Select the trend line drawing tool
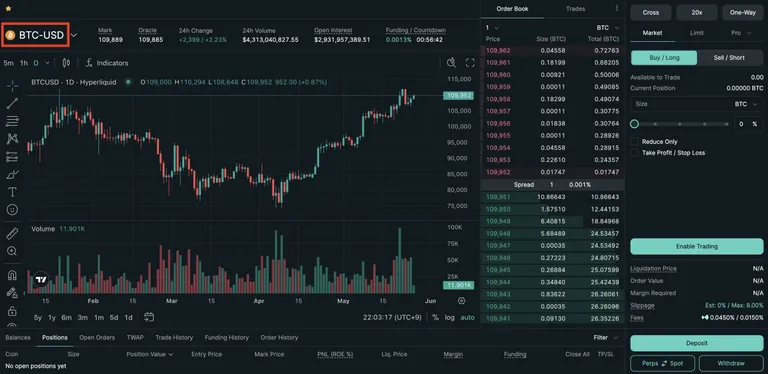Screen dimensions: 768x374 click(x=12, y=103)
